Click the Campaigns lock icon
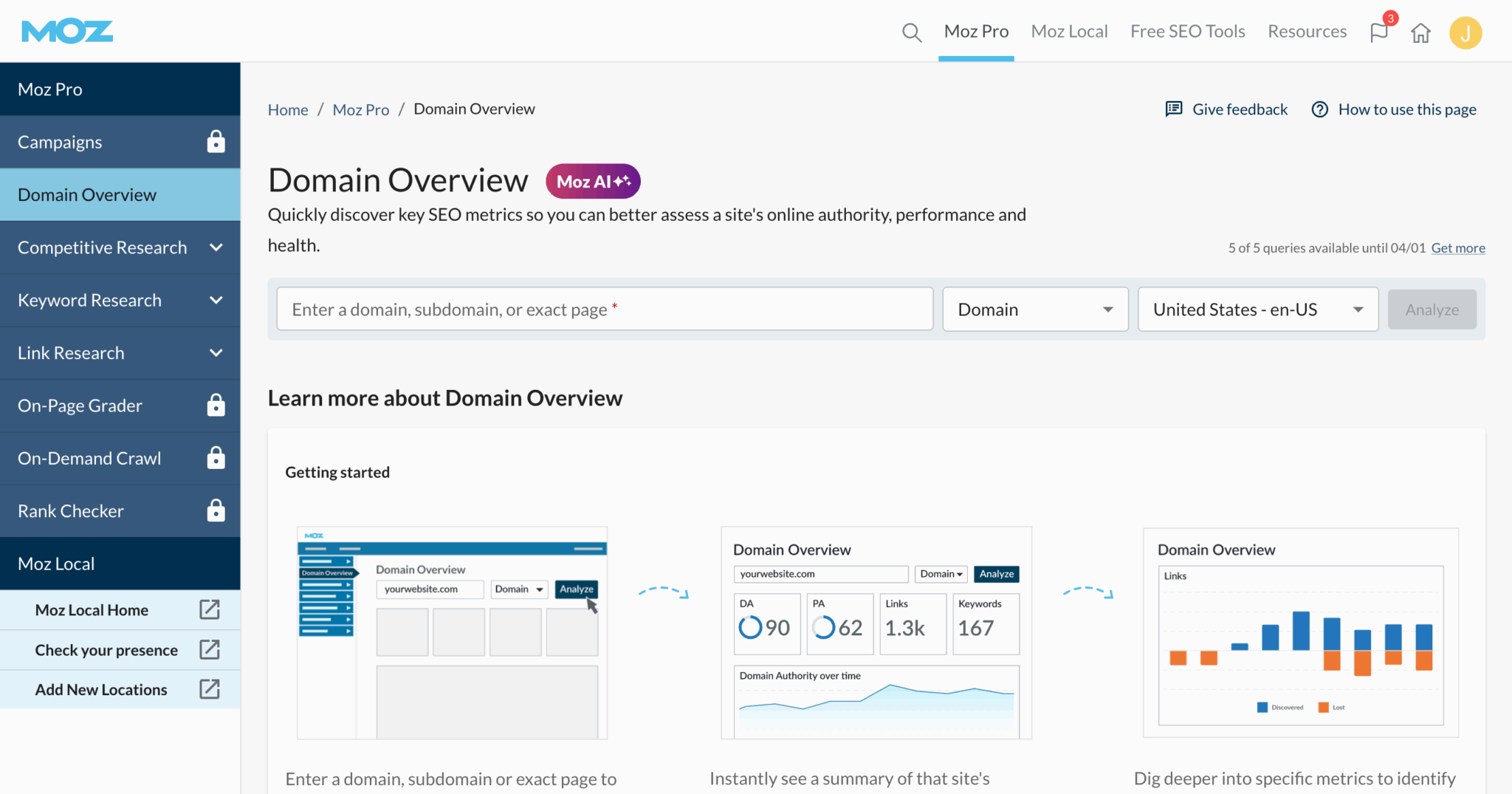The height and width of the screenshot is (794, 1512). (216, 141)
